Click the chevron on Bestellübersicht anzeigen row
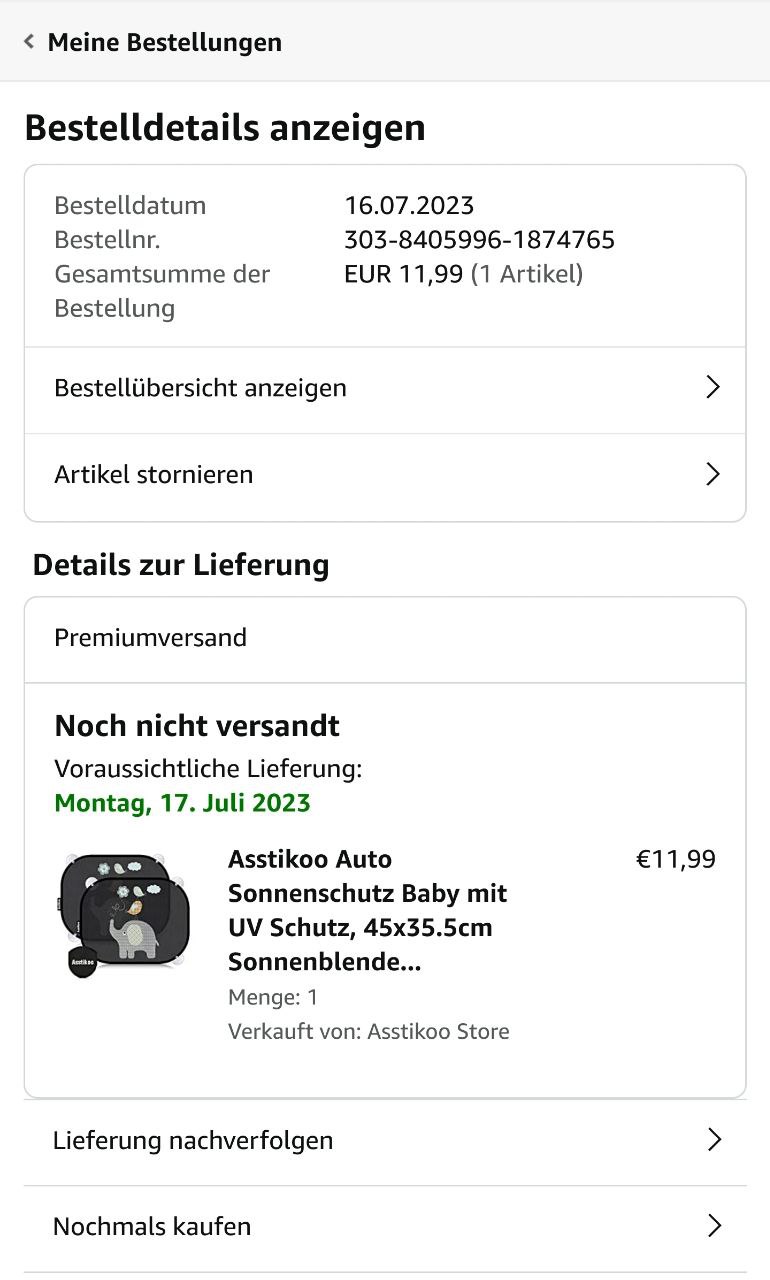Viewport: 770px width, 1280px height. coord(713,388)
